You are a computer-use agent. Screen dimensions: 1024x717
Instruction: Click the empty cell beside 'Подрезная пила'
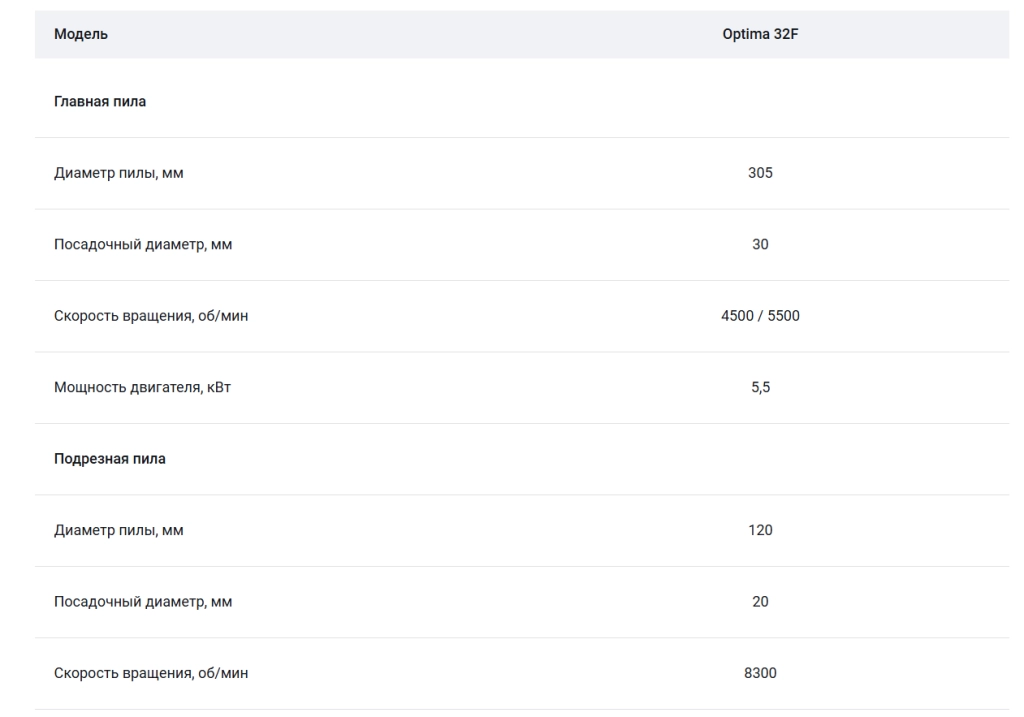(760, 459)
